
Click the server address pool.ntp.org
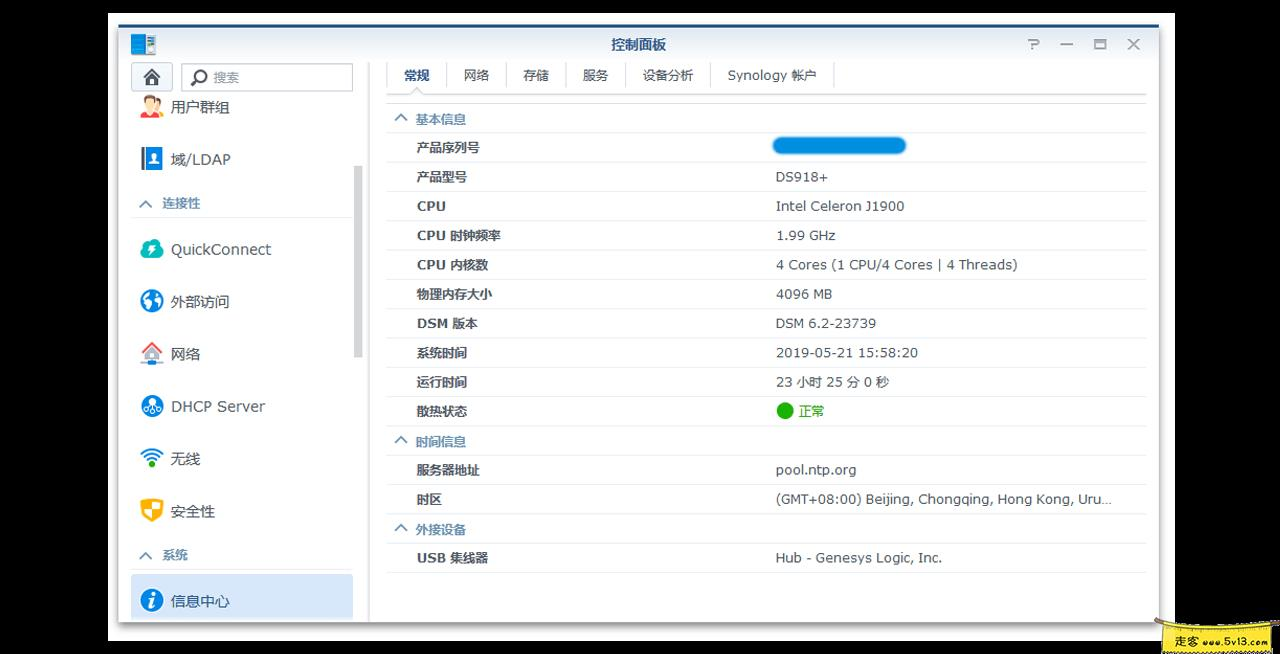816,469
